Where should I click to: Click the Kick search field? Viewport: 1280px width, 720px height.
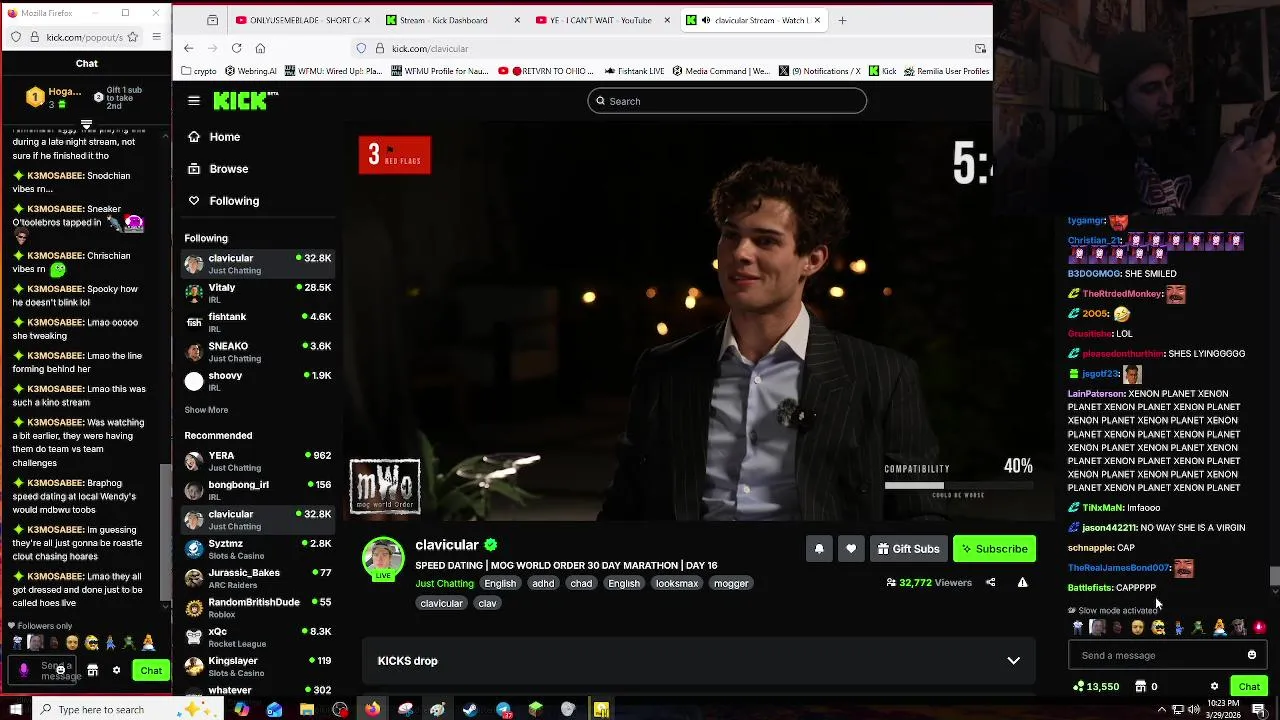coord(727,101)
